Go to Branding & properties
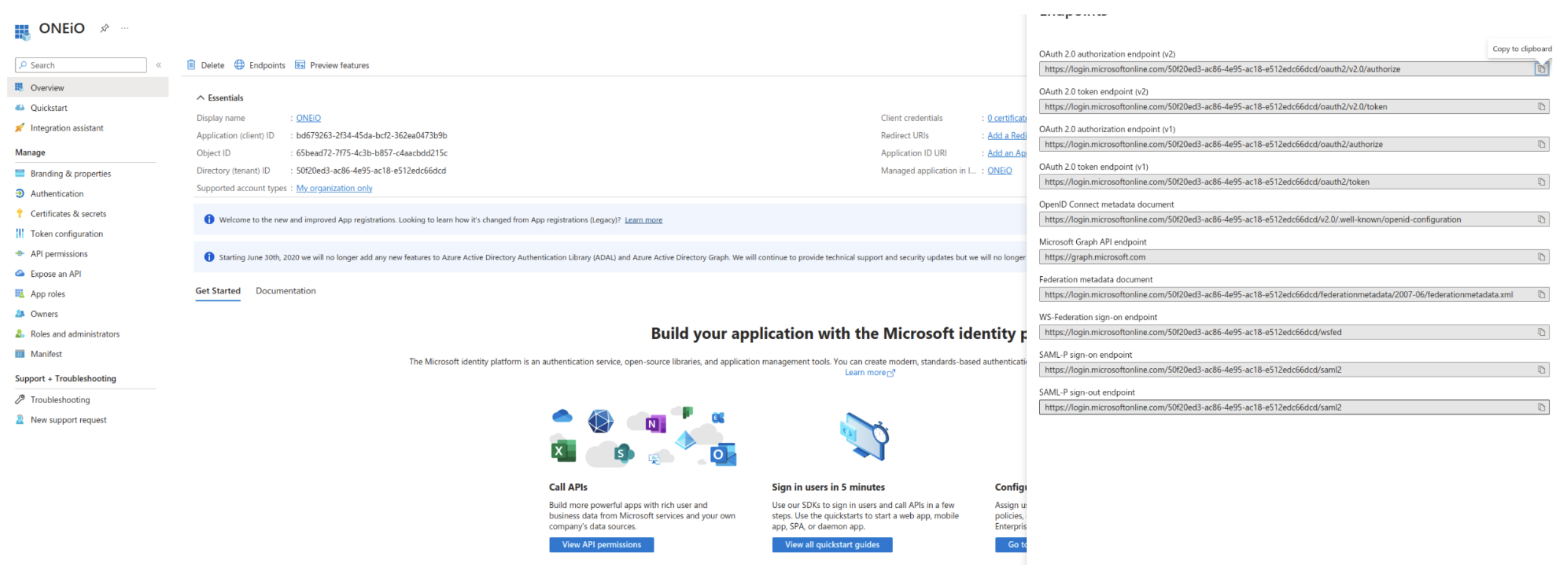The width and height of the screenshot is (1568, 566). click(70, 174)
